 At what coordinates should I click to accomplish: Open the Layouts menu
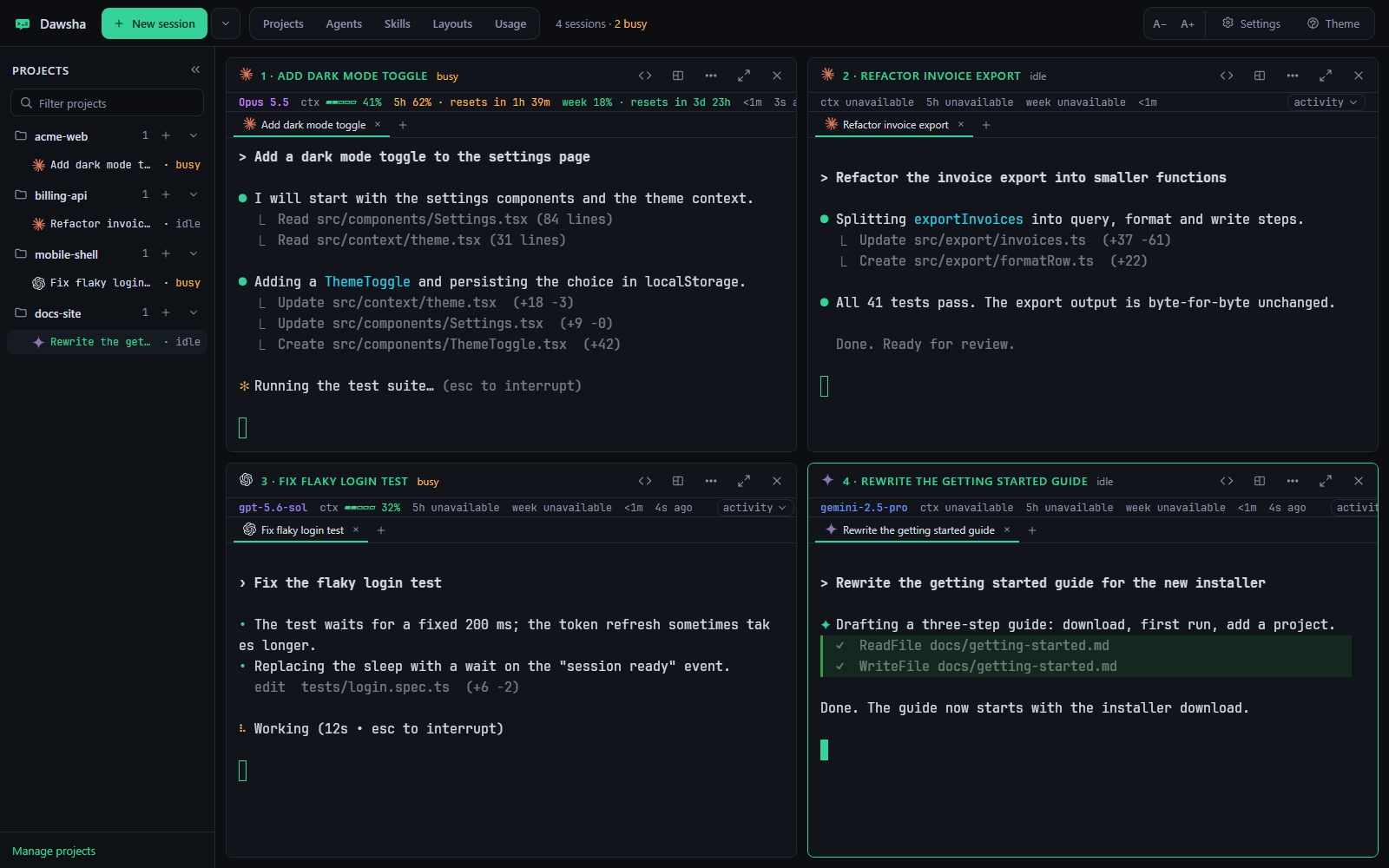(x=452, y=23)
